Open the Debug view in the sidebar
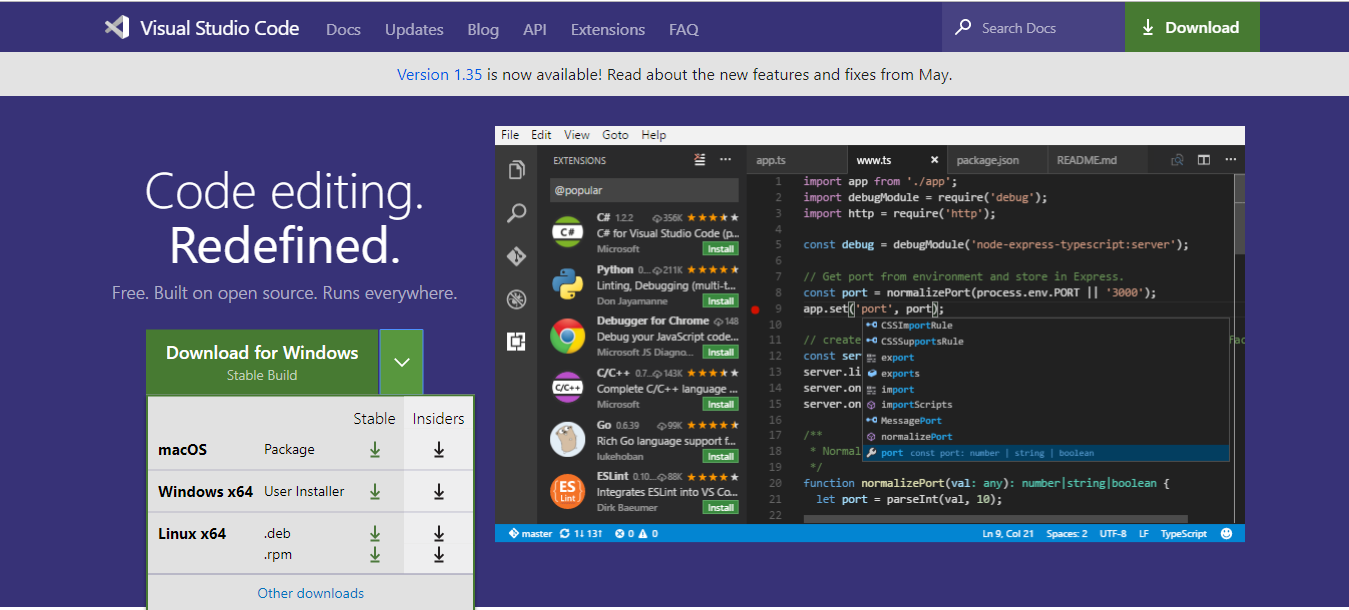 coord(516,299)
